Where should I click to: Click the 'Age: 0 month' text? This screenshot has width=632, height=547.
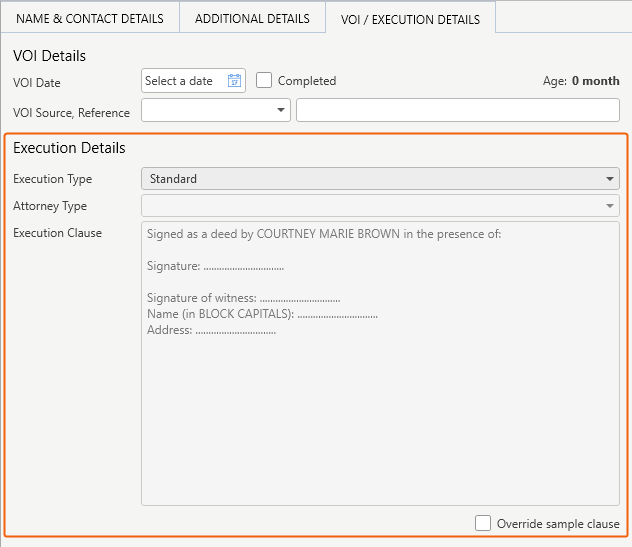point(581,81)
